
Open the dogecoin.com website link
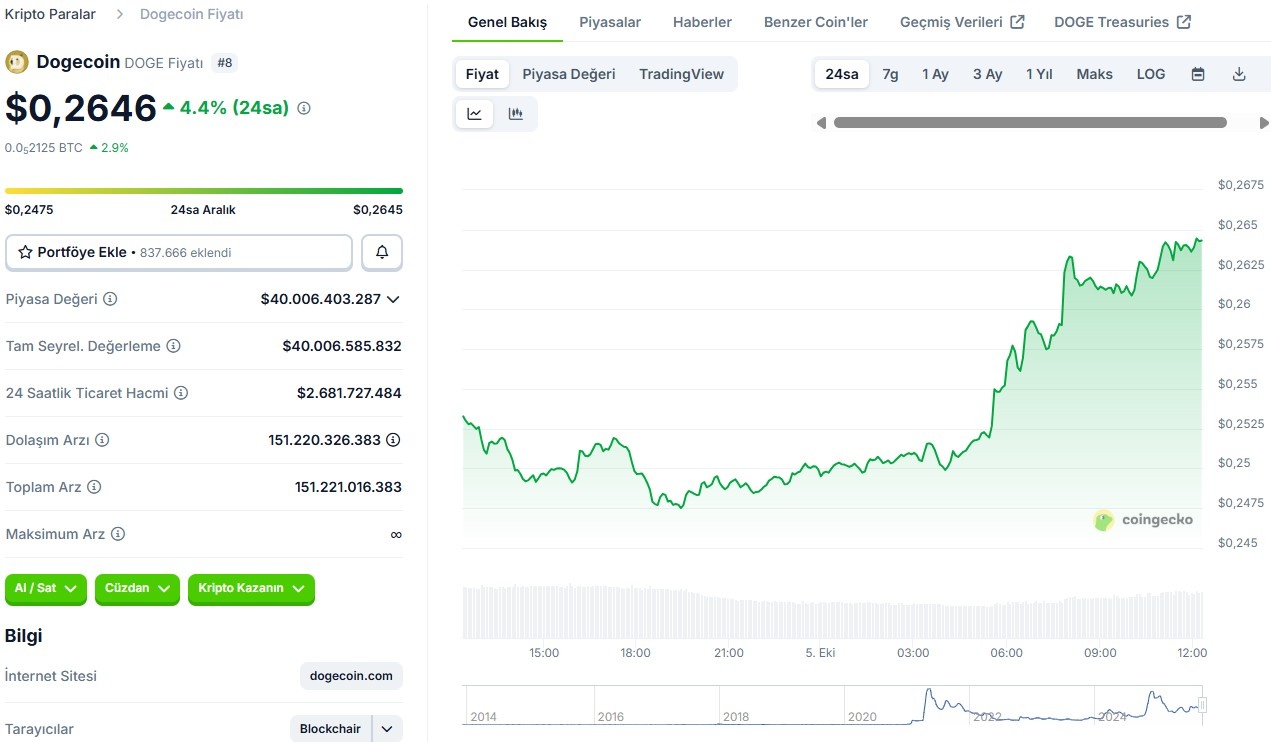click(351, 676)
